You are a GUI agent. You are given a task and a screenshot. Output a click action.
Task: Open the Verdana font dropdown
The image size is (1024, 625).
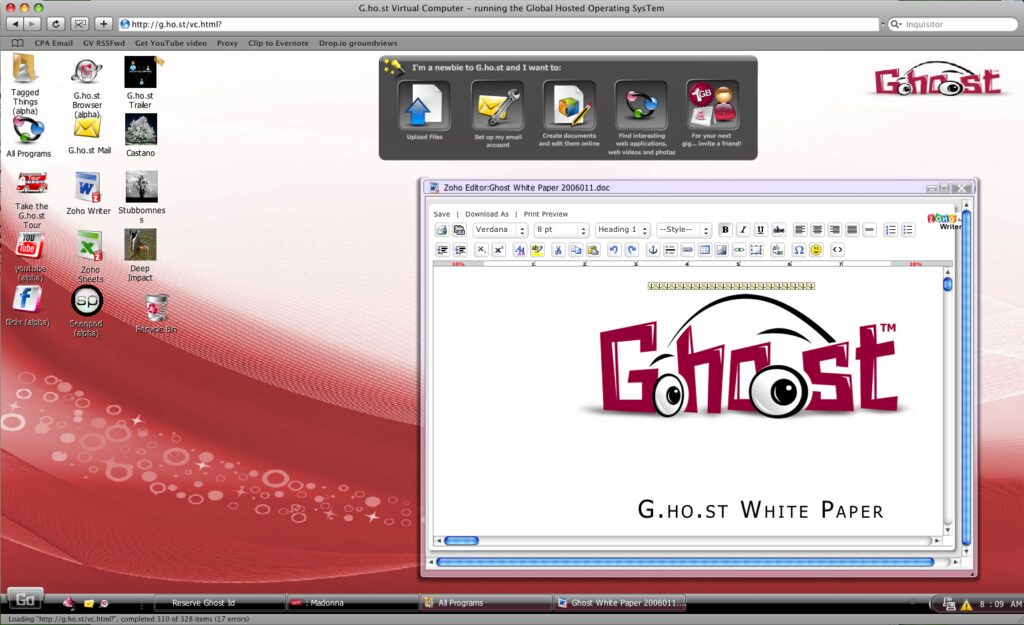tap(500, 230)
